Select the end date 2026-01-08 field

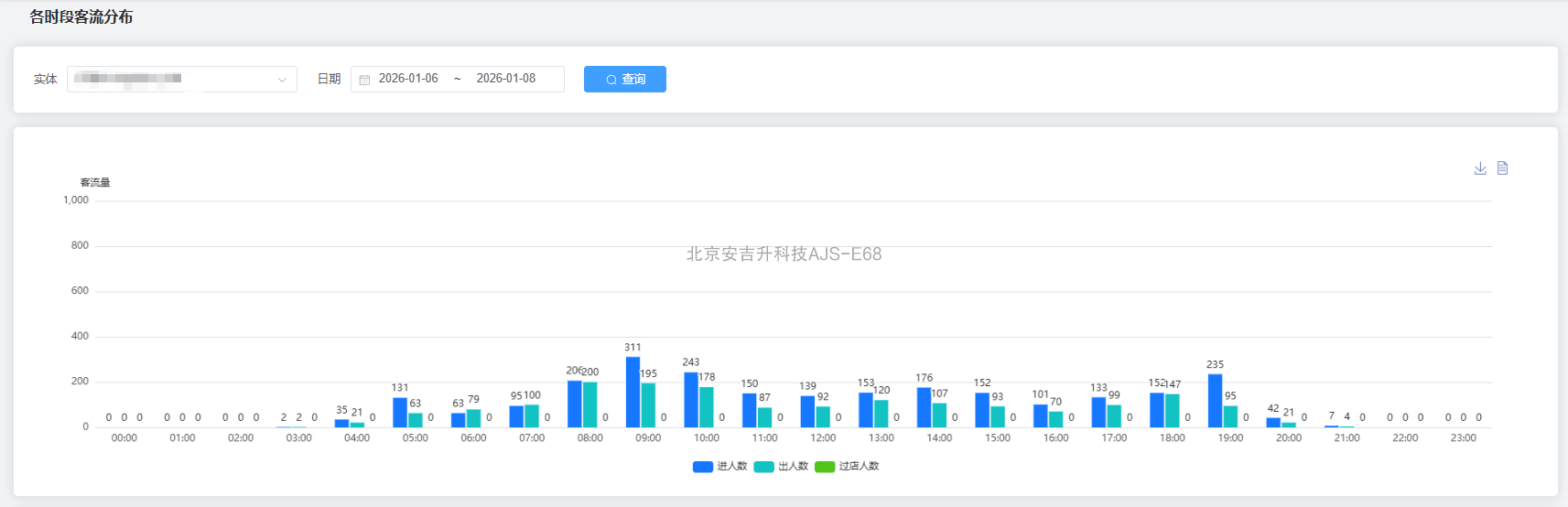click(506, 79)
